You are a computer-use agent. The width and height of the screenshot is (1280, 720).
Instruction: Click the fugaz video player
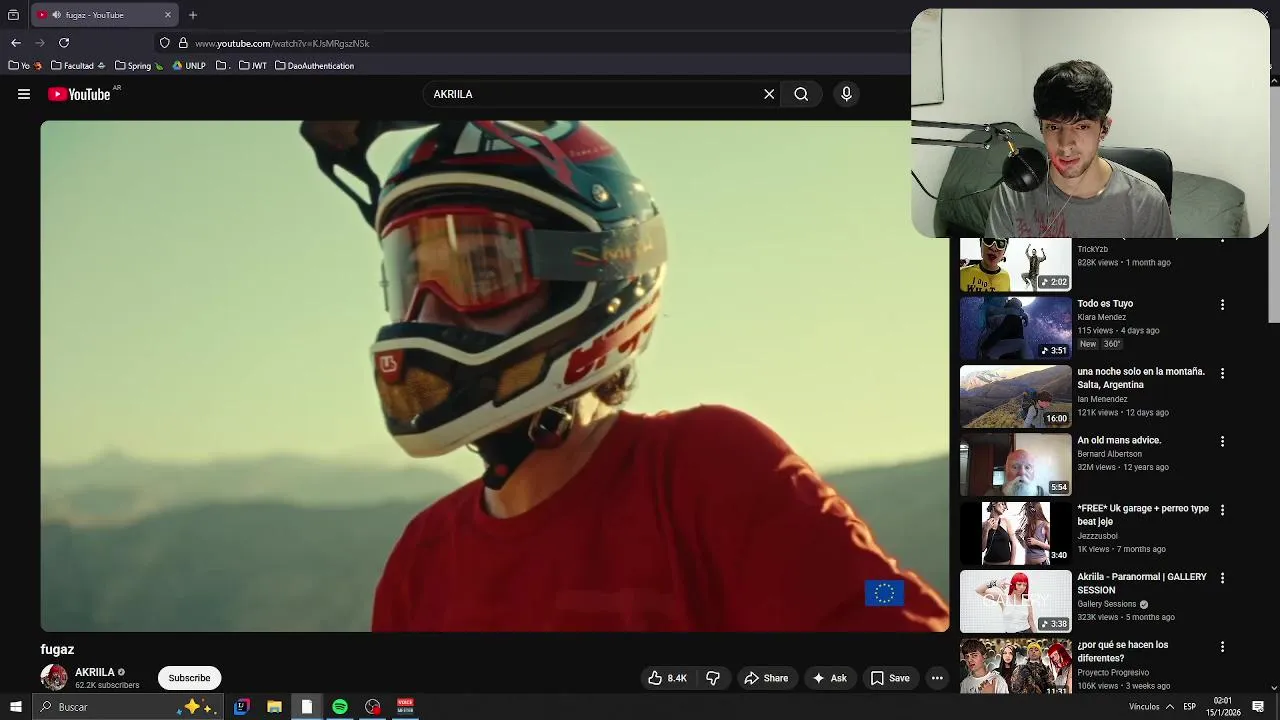(x=495, y=376)
